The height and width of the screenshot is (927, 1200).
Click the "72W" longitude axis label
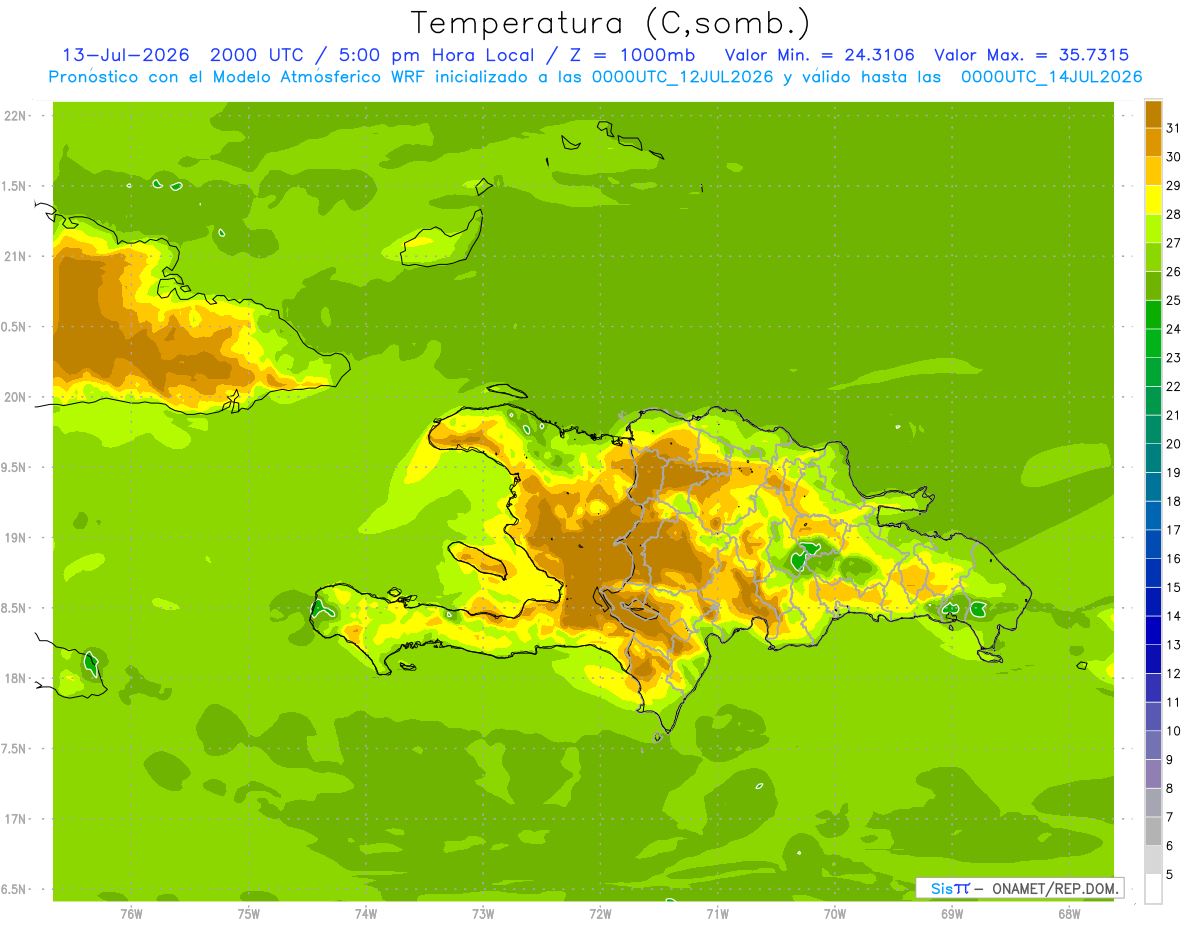(600, 913)
